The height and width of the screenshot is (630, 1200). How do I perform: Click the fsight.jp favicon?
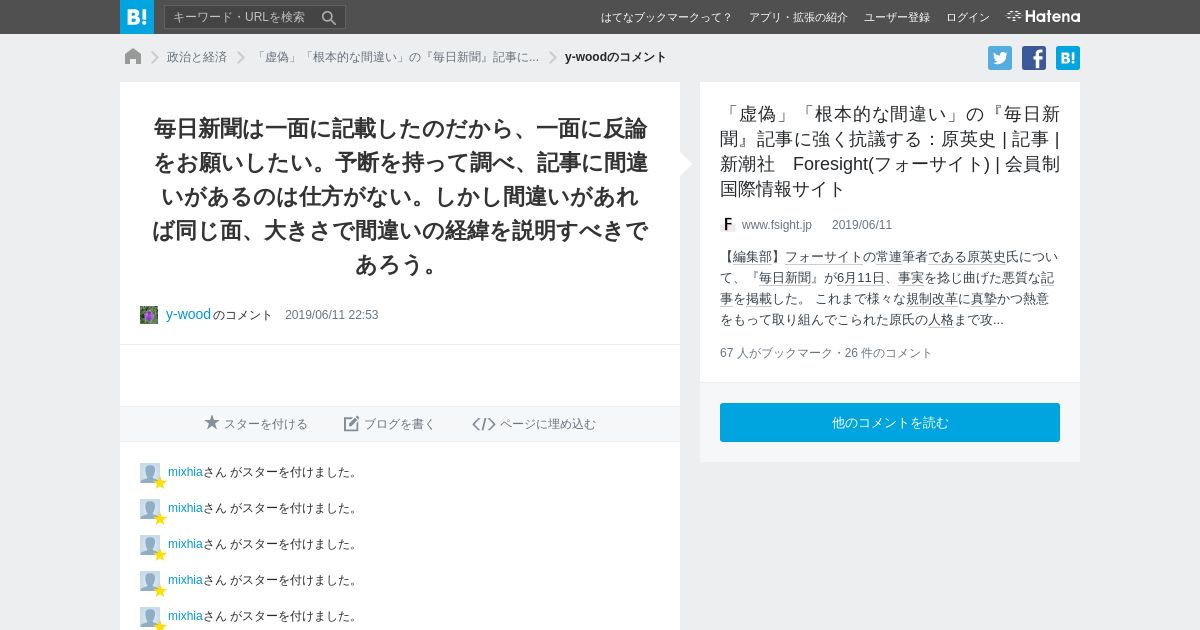pos(728,225)
